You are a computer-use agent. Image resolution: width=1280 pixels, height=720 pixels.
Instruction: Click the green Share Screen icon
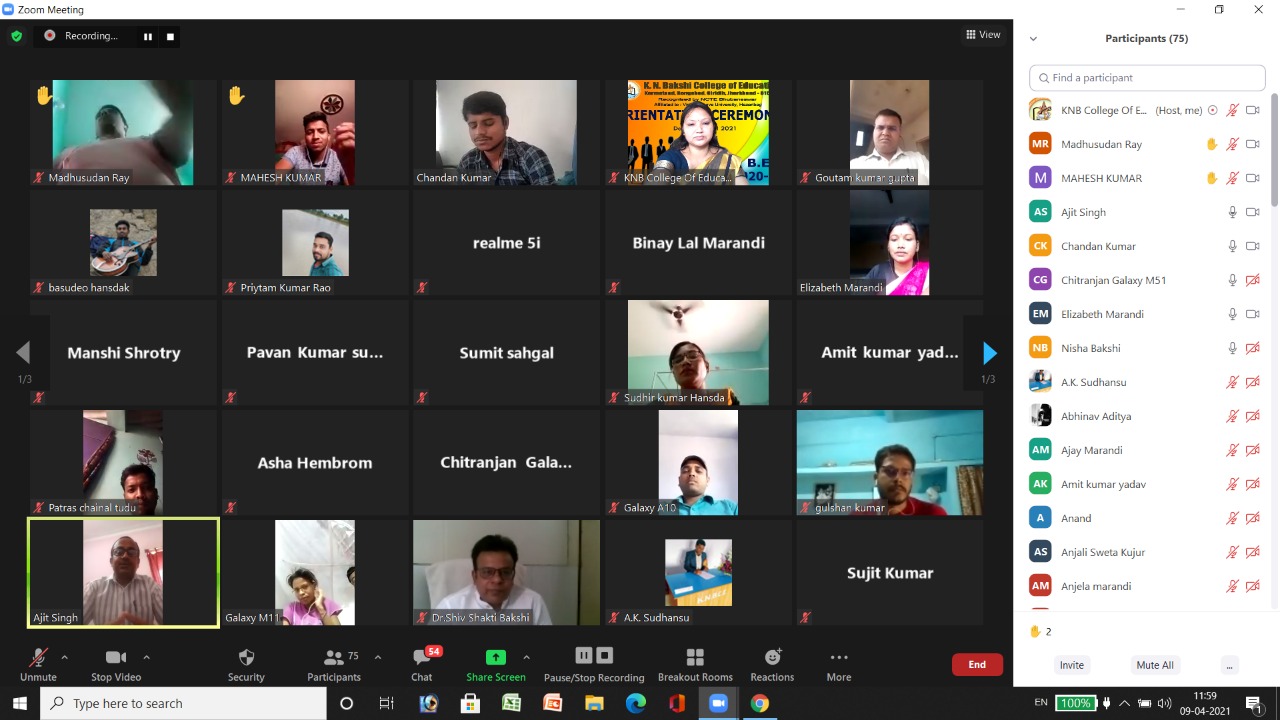pyautogui.click(x=496, y=657)
